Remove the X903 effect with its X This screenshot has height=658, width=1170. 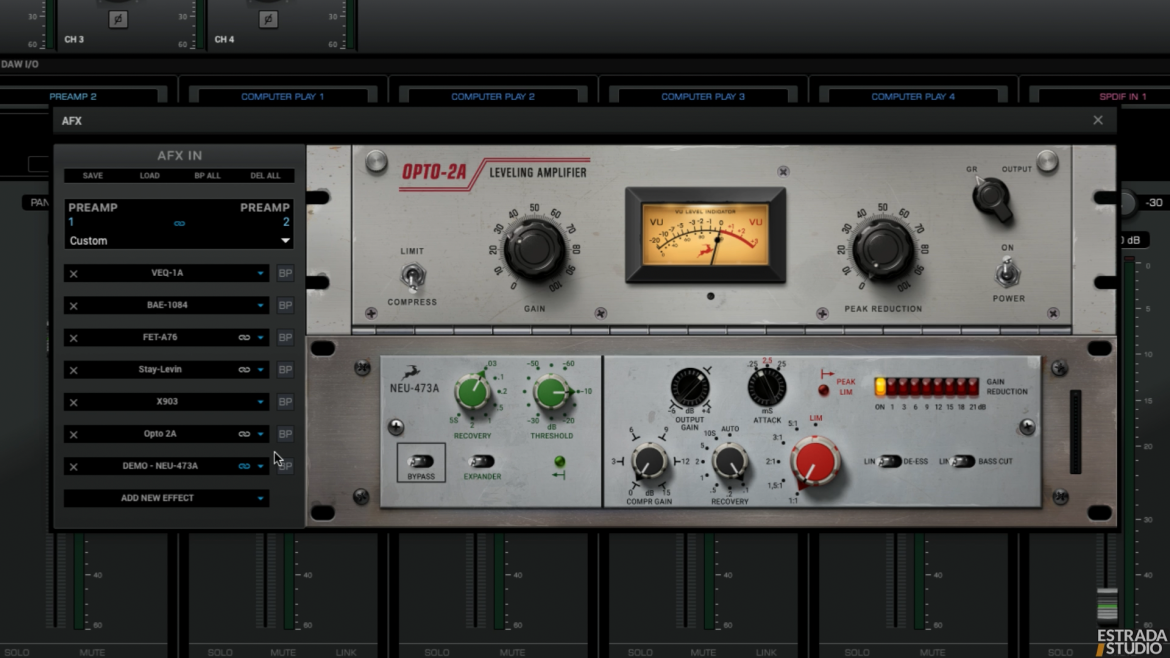[x=73, y=402]
